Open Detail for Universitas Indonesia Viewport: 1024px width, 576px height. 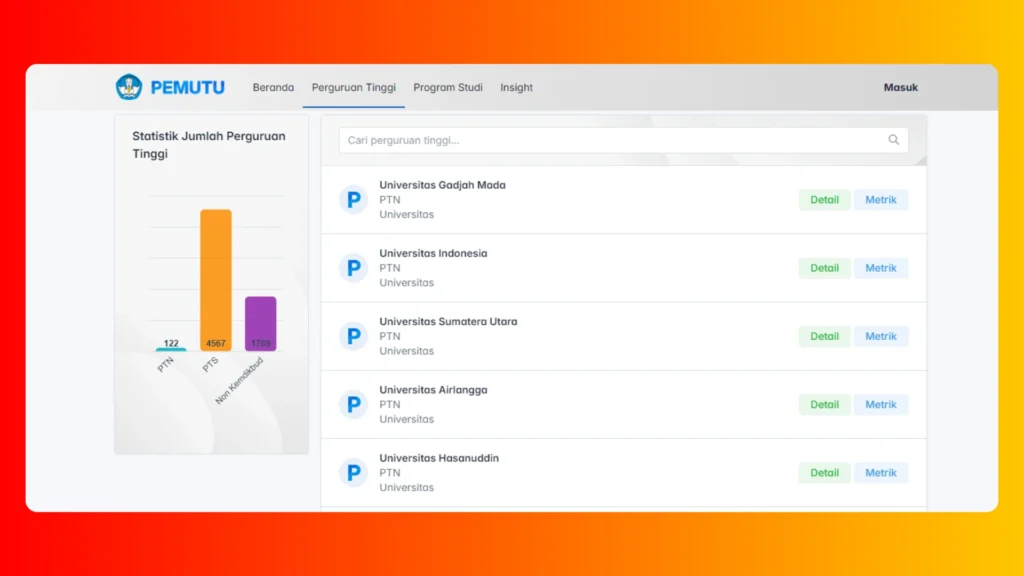824,268
